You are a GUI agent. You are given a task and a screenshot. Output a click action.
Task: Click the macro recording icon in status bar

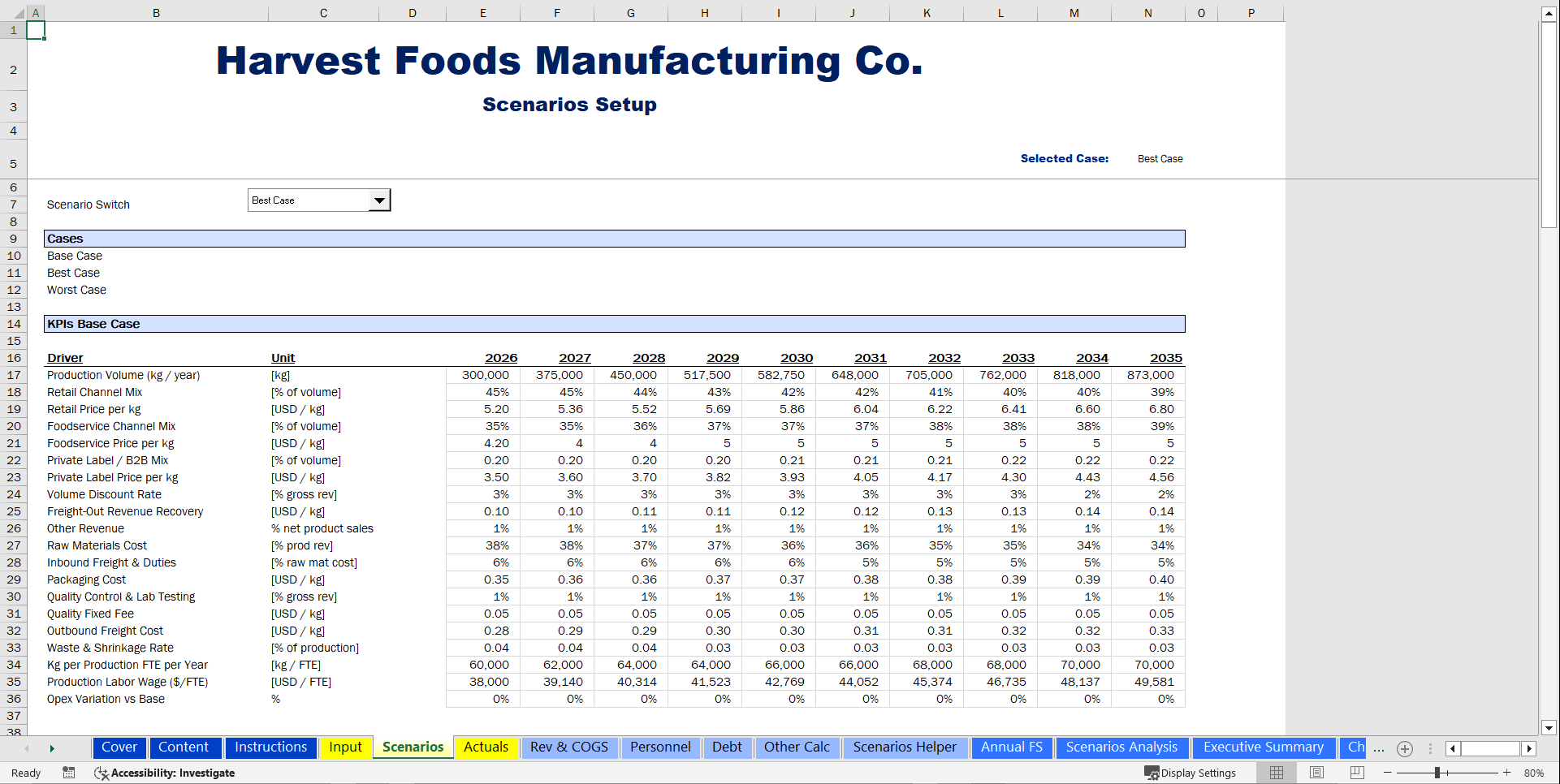pyautogui.click(x=69, y=773)
